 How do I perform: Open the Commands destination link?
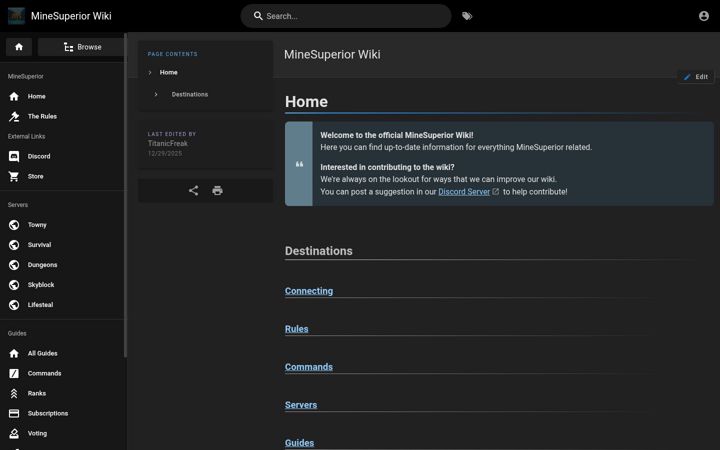coord(309,367)
